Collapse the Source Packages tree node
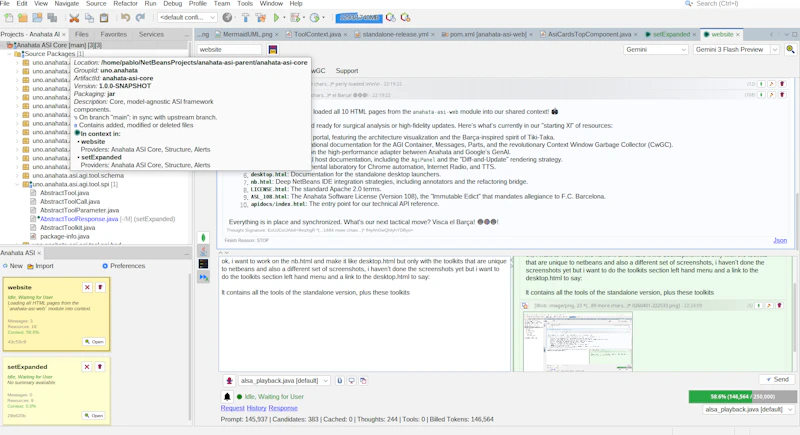This screenshot has height=435, width=800. coord(10,54)
